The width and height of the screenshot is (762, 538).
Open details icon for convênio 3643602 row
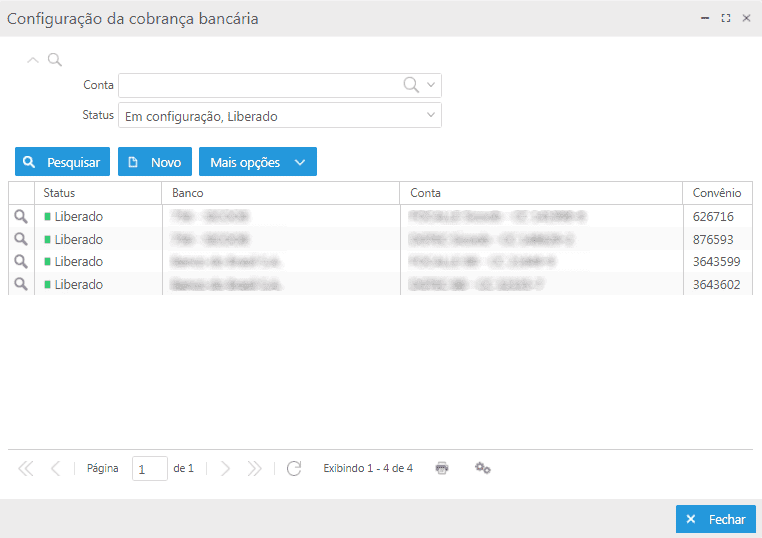point(20,285)
